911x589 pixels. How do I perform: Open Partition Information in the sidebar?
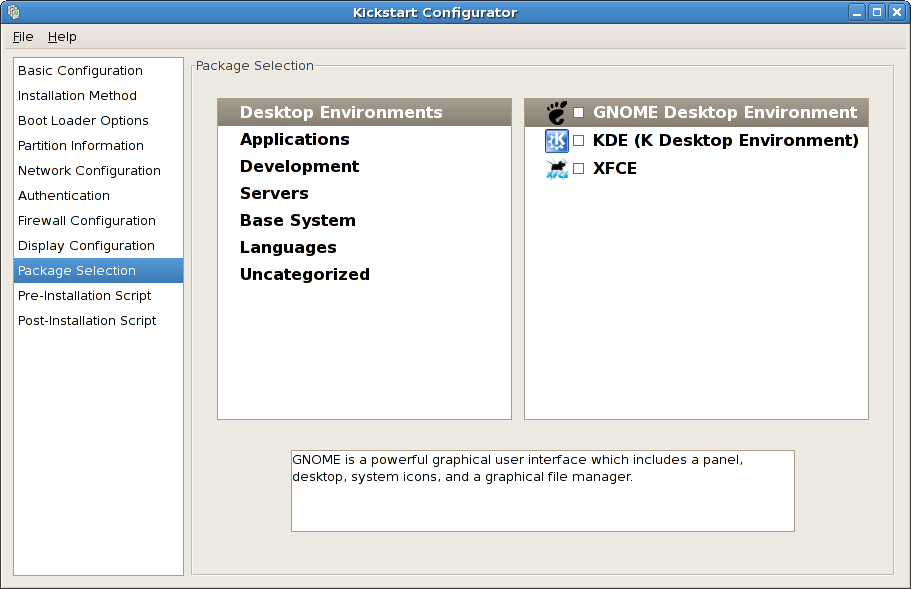81,146
